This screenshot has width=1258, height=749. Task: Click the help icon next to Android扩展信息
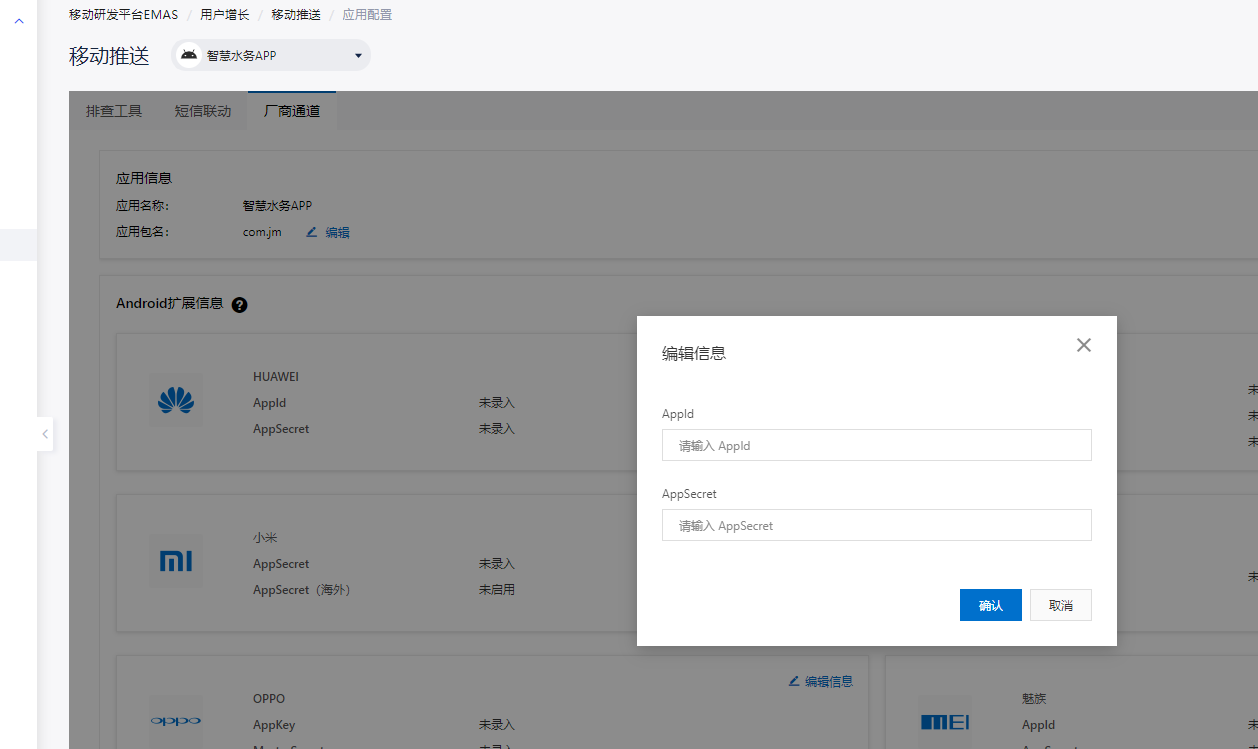[239, 305]
